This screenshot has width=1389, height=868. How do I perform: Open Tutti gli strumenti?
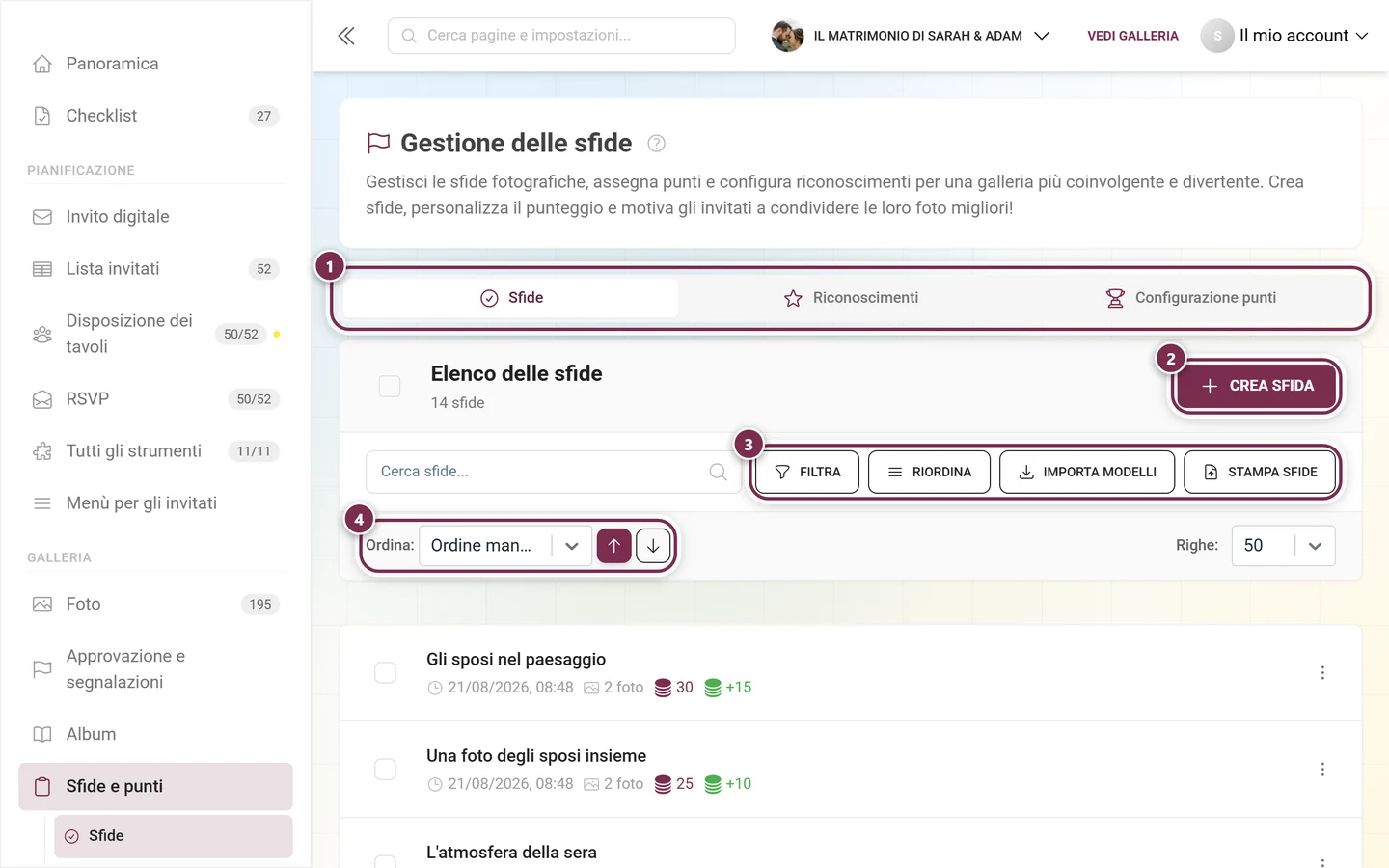point(155,451)
